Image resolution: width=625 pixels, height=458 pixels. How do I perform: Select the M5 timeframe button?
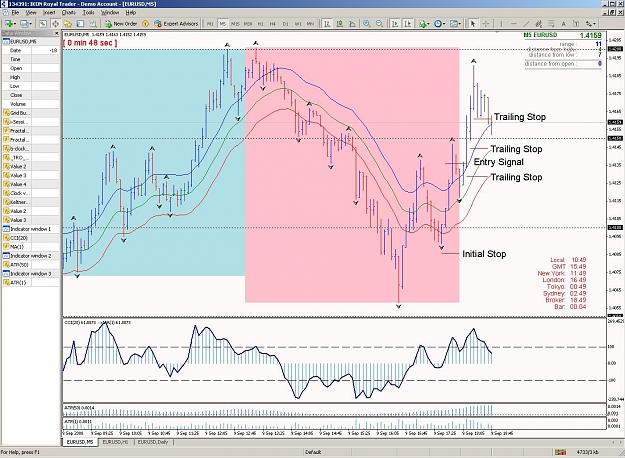(222, 24)
